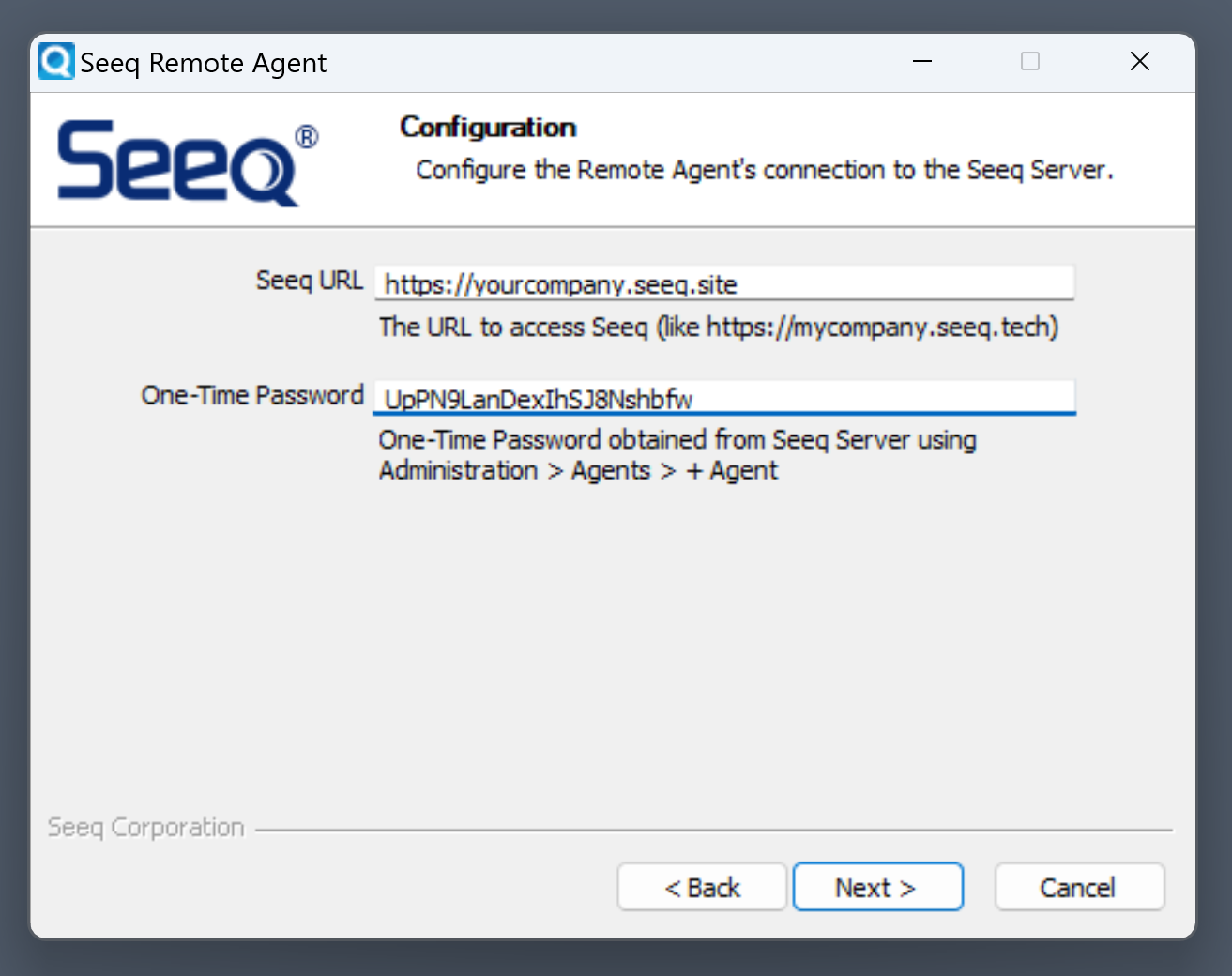Click the "One-Time Password" field label
Screen dimensions: 1232x976
(251, 395)
